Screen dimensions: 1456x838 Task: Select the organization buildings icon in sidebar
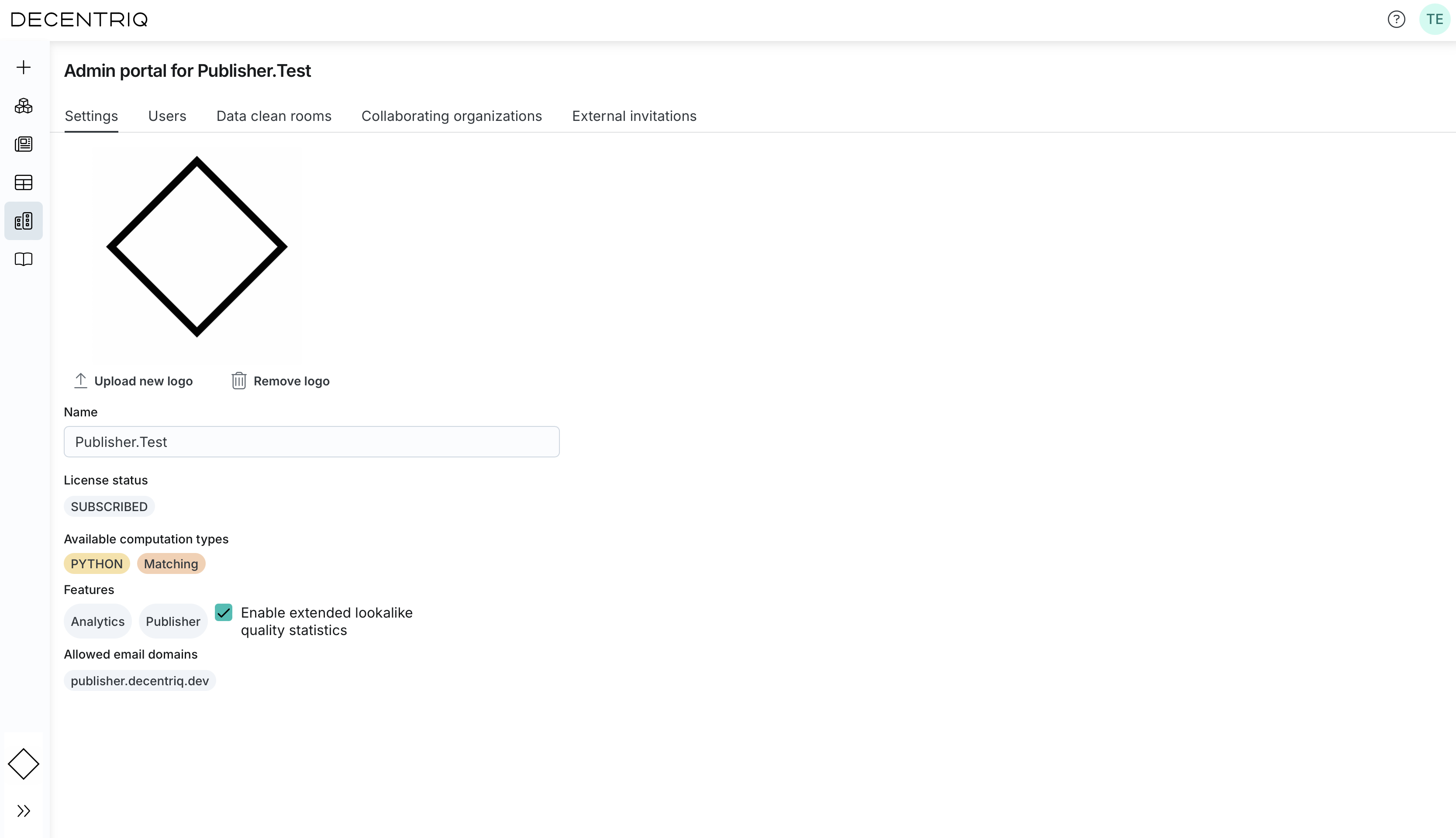(24, 221)
